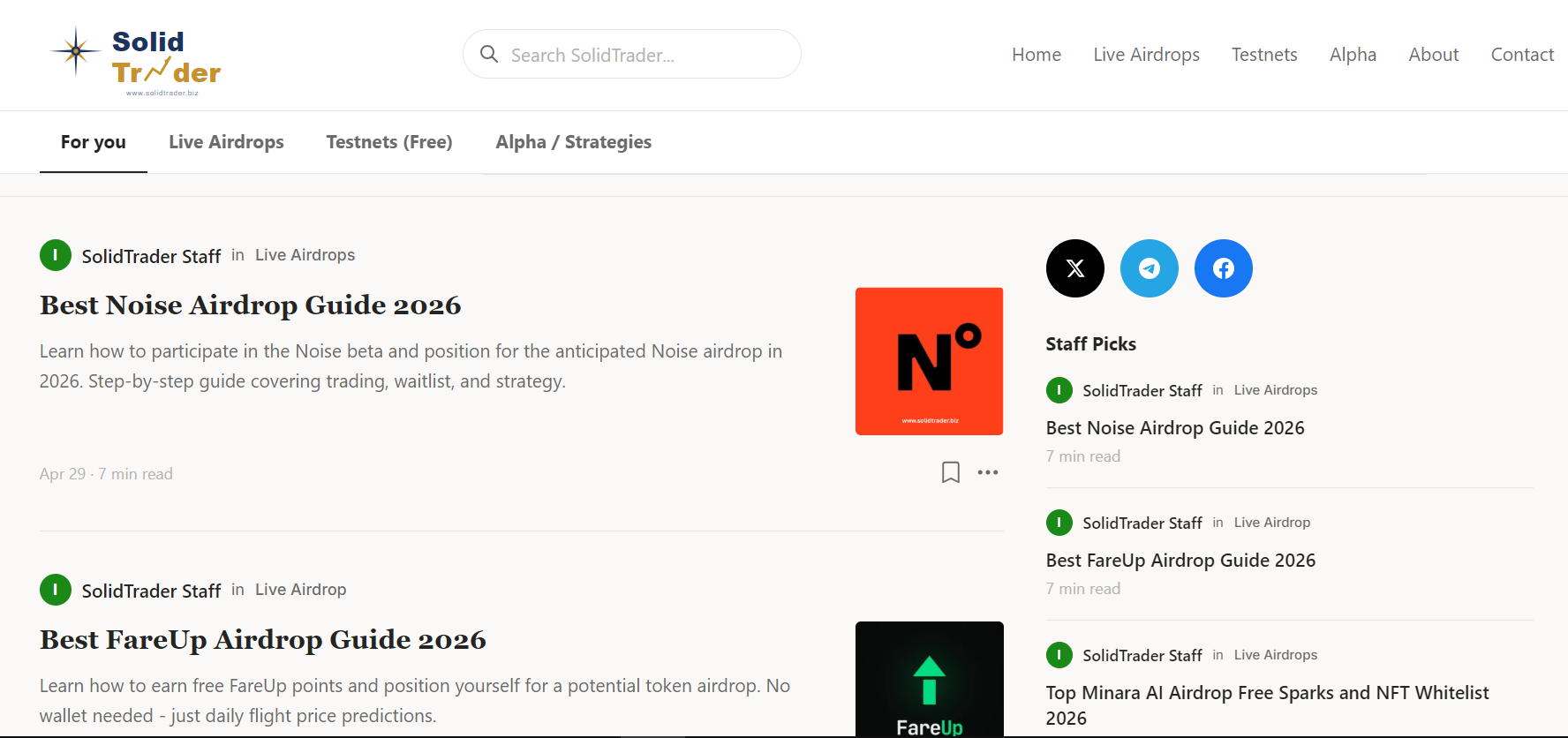The width and height of the screenshot is (1568, 738).
Task: Click author avatar on FareUp feed article
Action: pos(56,590)
